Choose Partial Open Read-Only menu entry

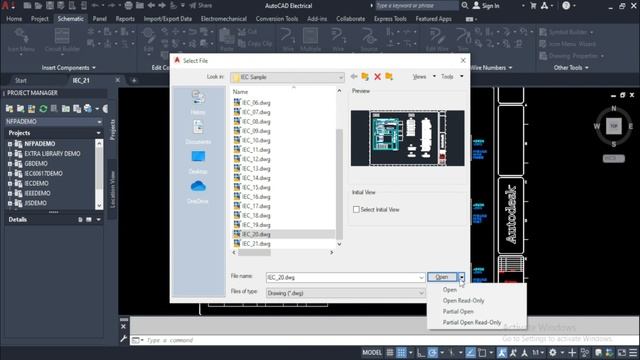(x=472, y=322)
